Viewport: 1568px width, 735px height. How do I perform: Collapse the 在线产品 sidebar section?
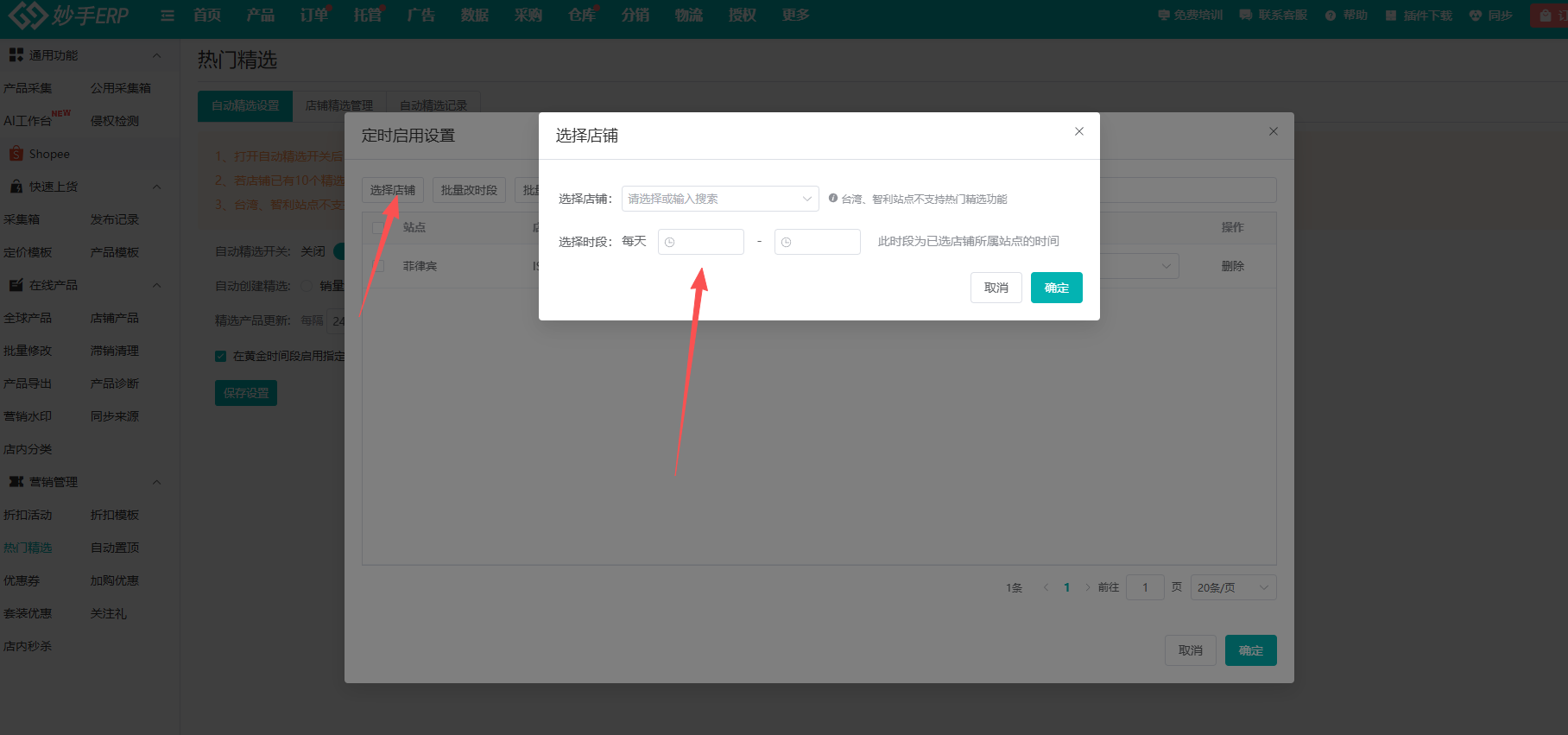(x=156, y=285)
